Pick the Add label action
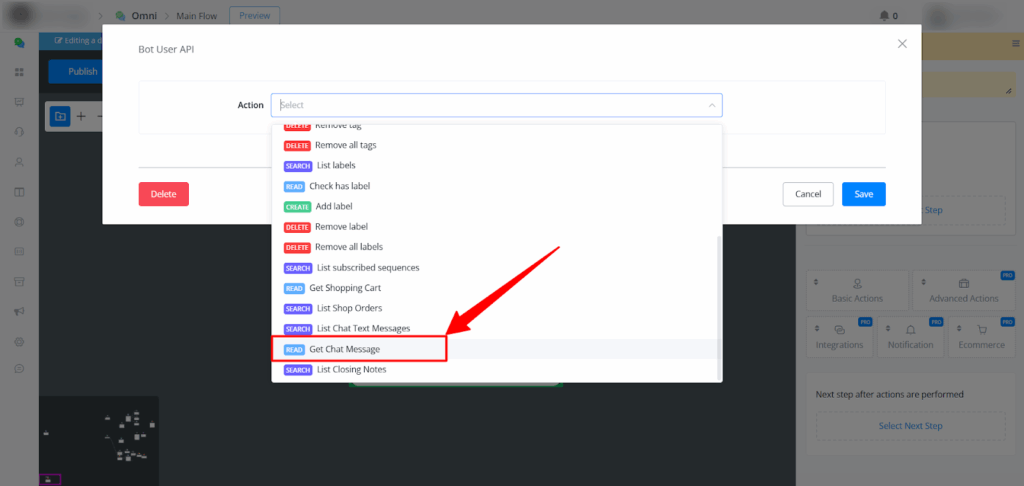 tap(333, 206)
